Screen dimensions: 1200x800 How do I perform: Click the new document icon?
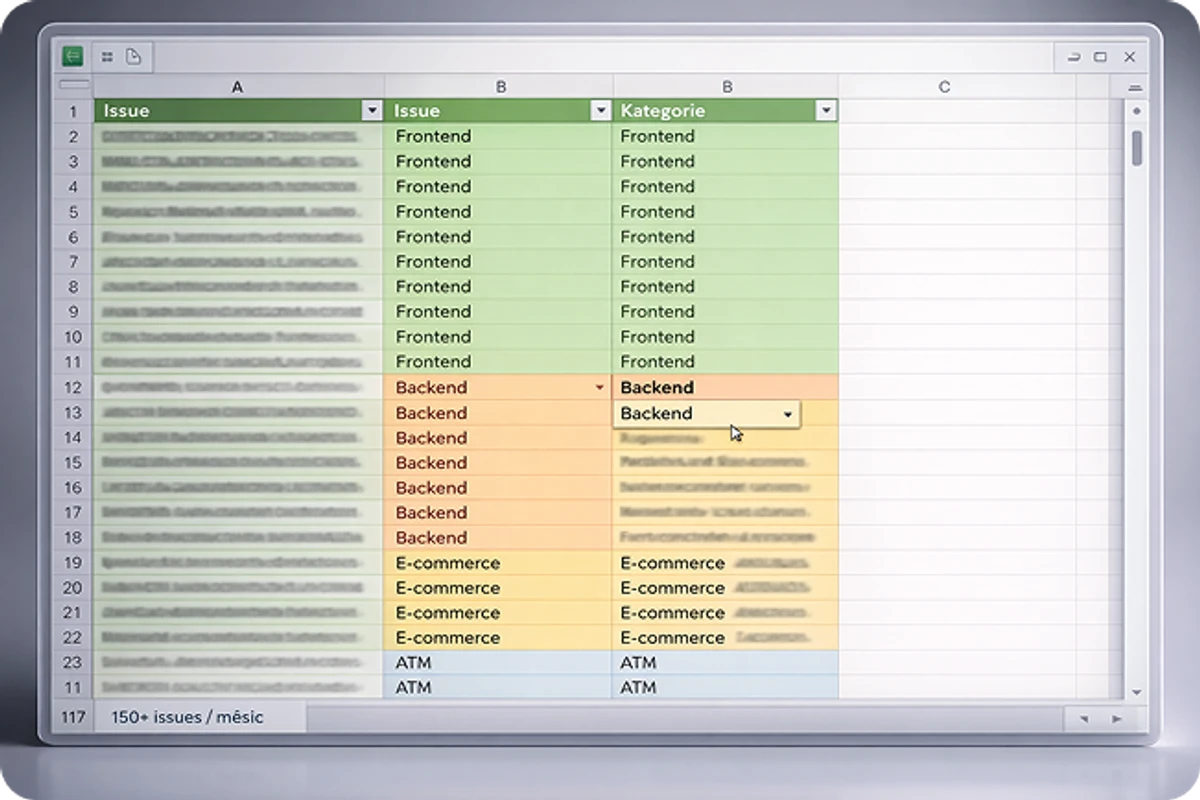coord(133,57)
